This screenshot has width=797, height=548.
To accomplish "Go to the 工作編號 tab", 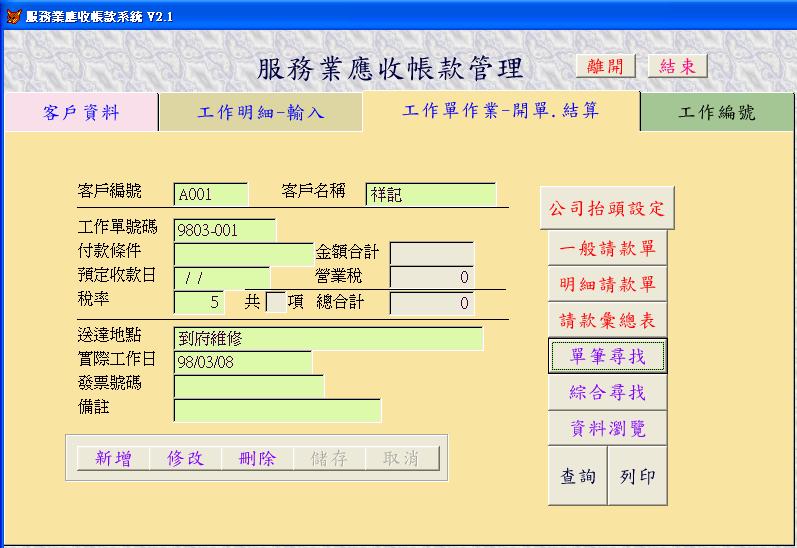I will tap(717, 112).
